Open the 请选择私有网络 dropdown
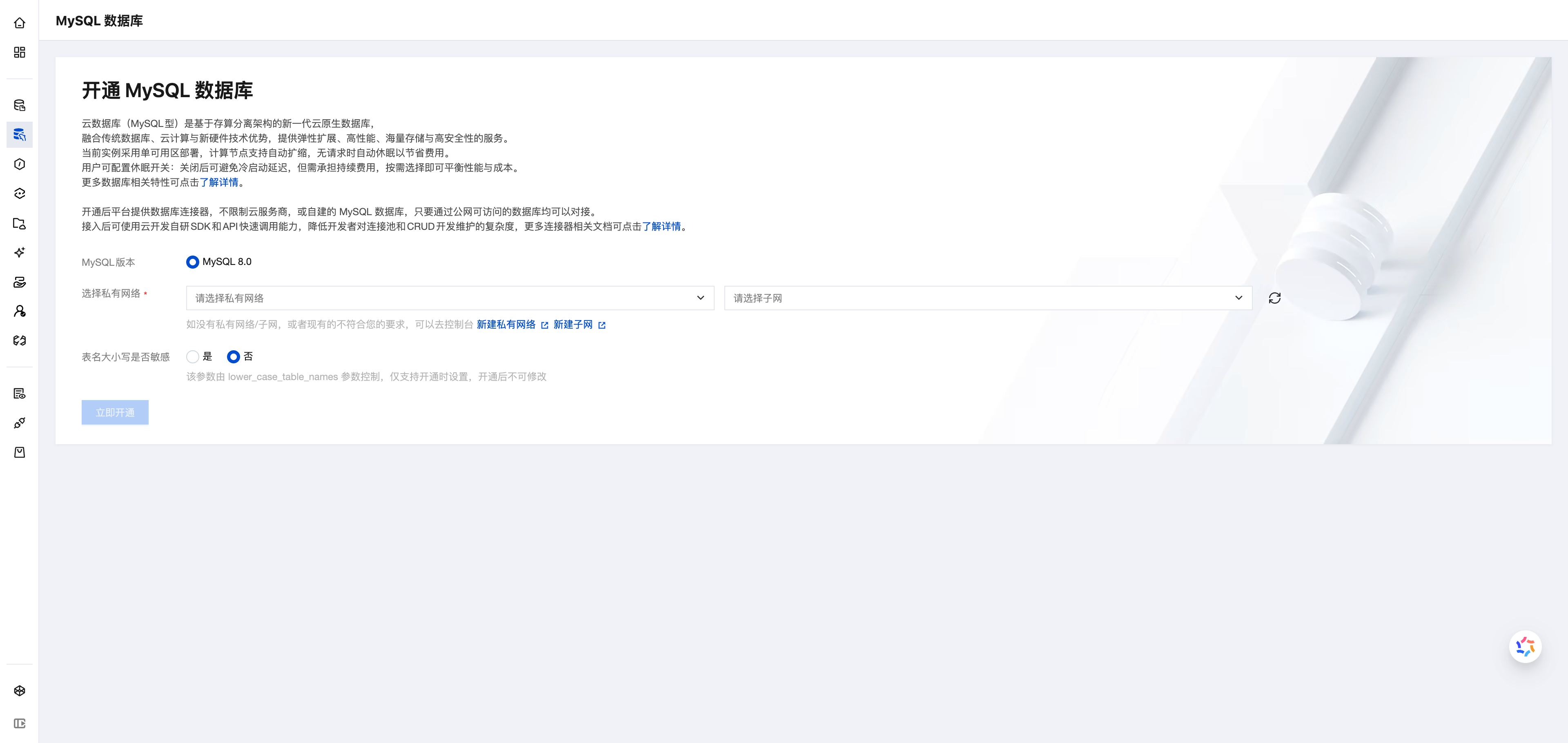The width and height of the screenshot is (1568, 743). pyautogui.click(x=449, y=298)
